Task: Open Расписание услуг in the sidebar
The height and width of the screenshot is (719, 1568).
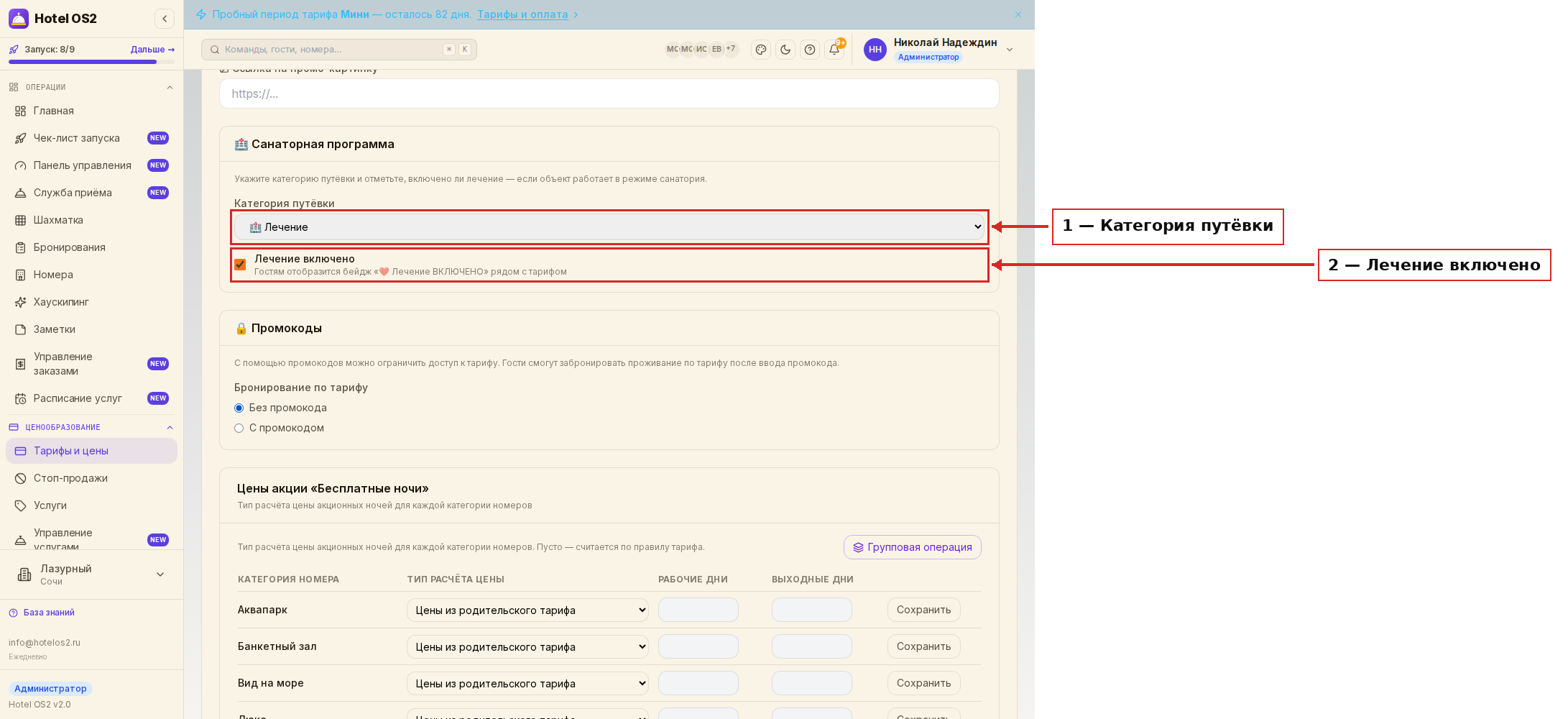Action: coord(92,398)
